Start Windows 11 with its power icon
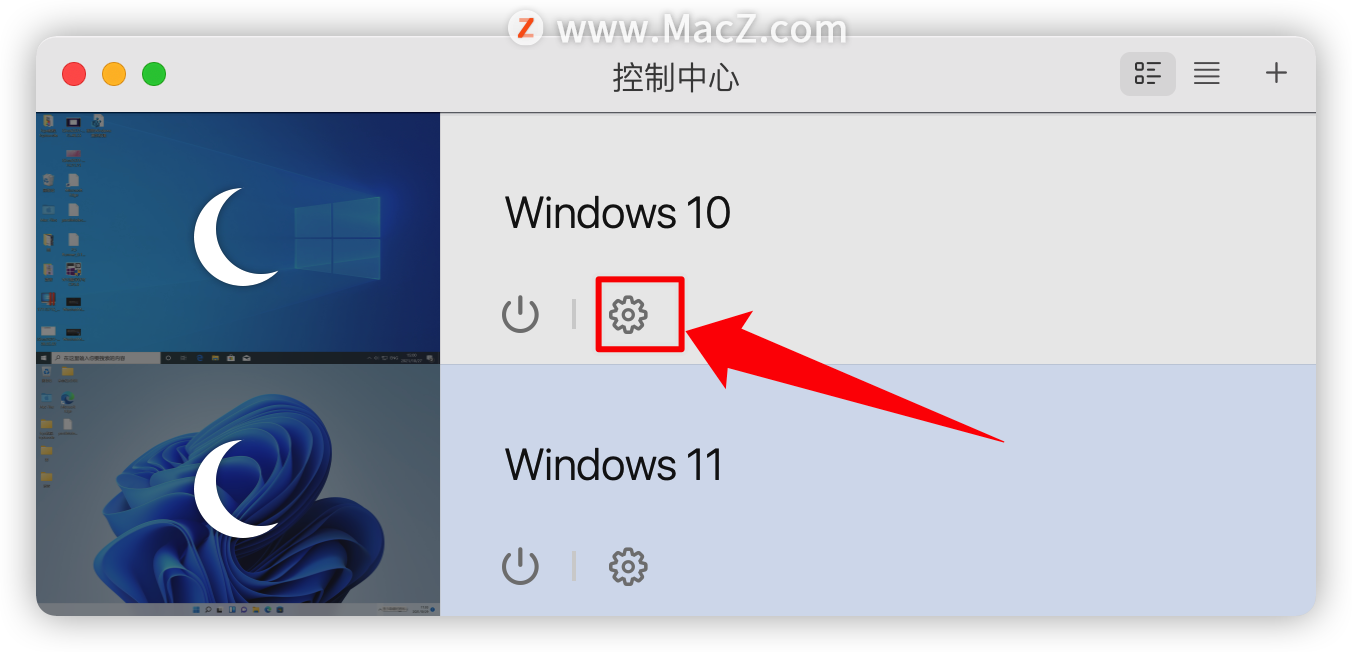This screenshot has height=652, width=1352. [x=520, y=567]
